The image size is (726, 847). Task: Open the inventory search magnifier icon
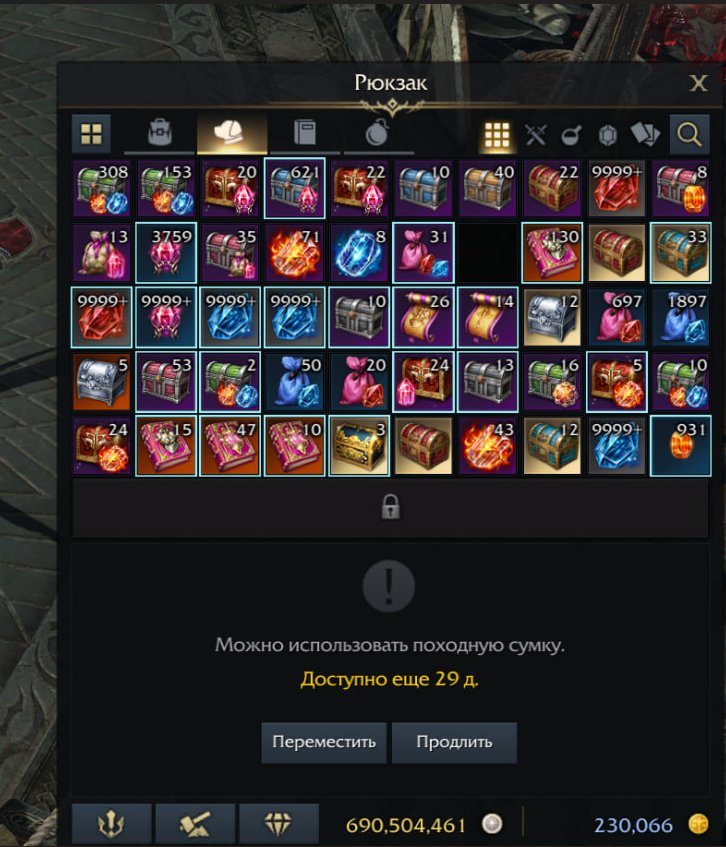tap(689, 134)
